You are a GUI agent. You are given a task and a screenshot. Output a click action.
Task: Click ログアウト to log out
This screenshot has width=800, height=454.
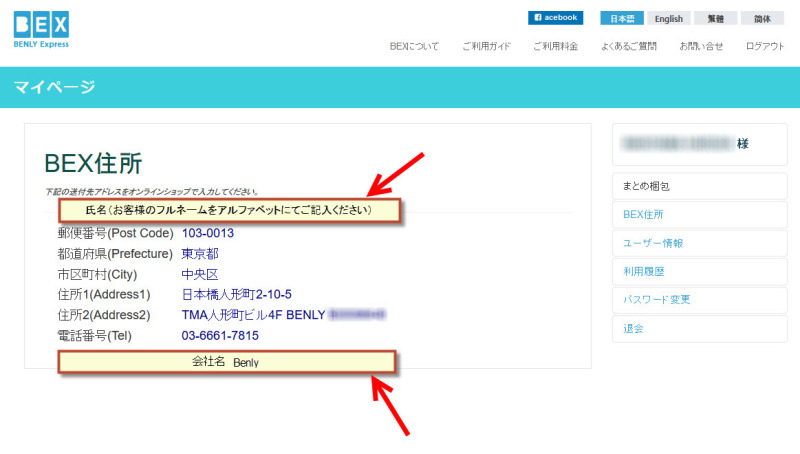764,46
